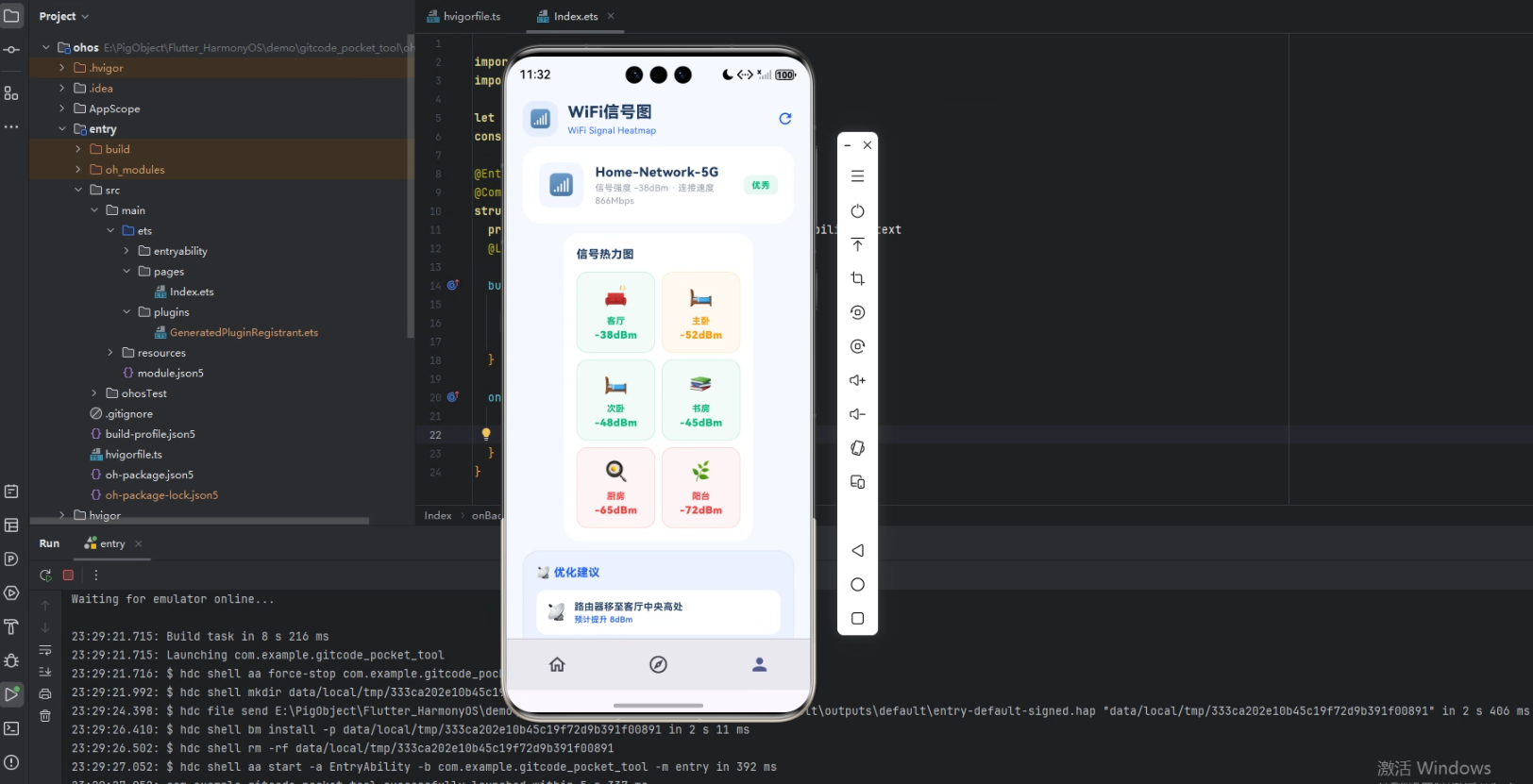The height and width of the screenshot is (784, 1533).
Task: Tap the profile tab in the app
Action: [x=759, y=664]
